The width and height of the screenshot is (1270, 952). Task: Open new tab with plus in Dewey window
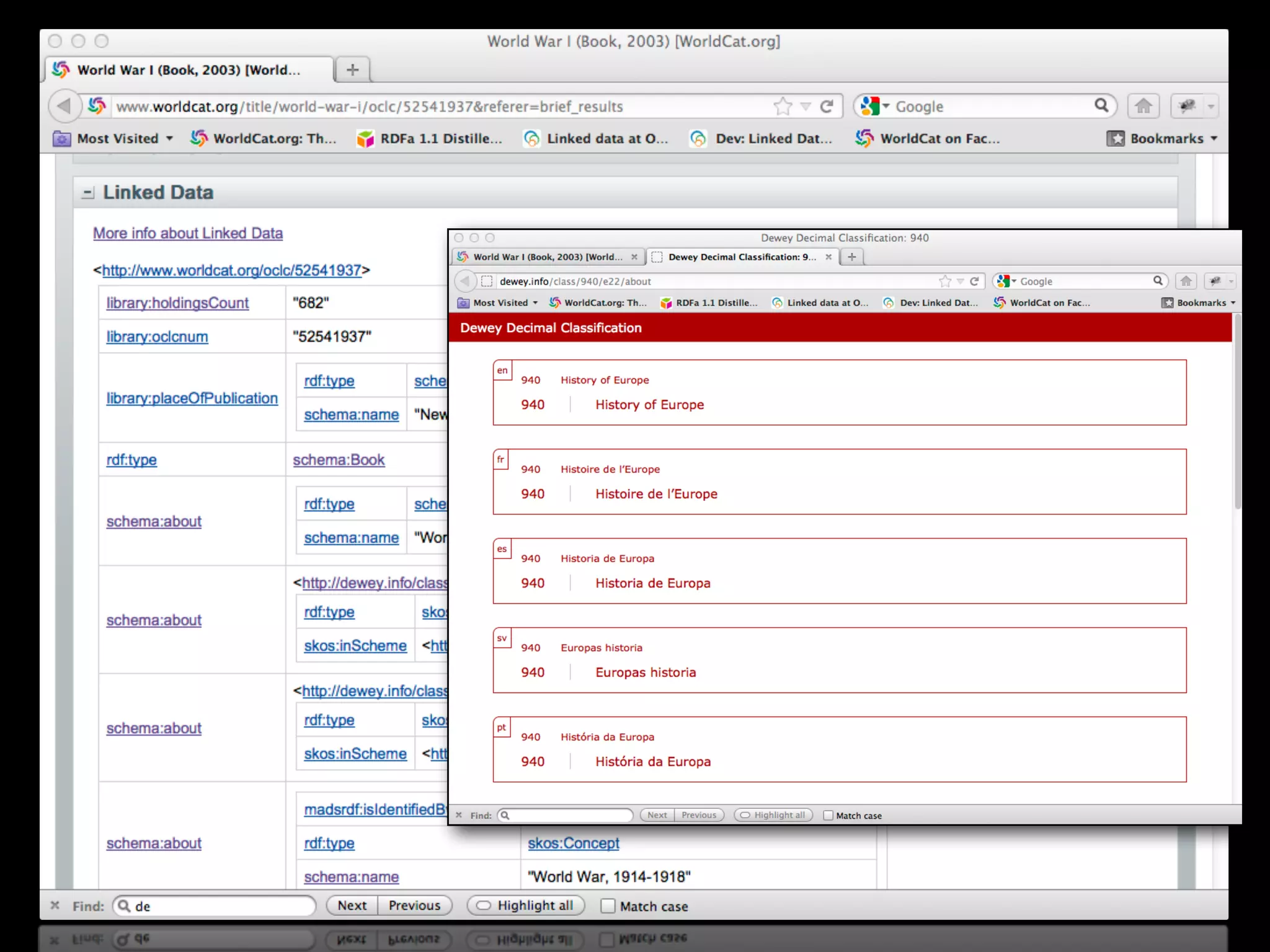point(852,257)
